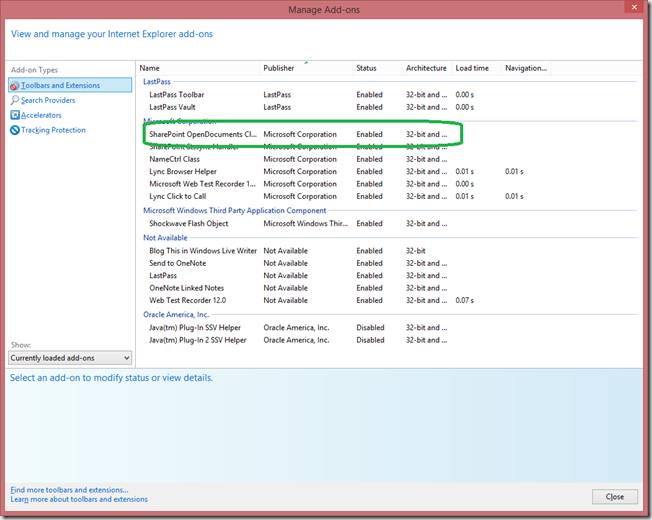
Task: Click load time of Microsoft Web Test Recorder
Action: tap(464, 184)
